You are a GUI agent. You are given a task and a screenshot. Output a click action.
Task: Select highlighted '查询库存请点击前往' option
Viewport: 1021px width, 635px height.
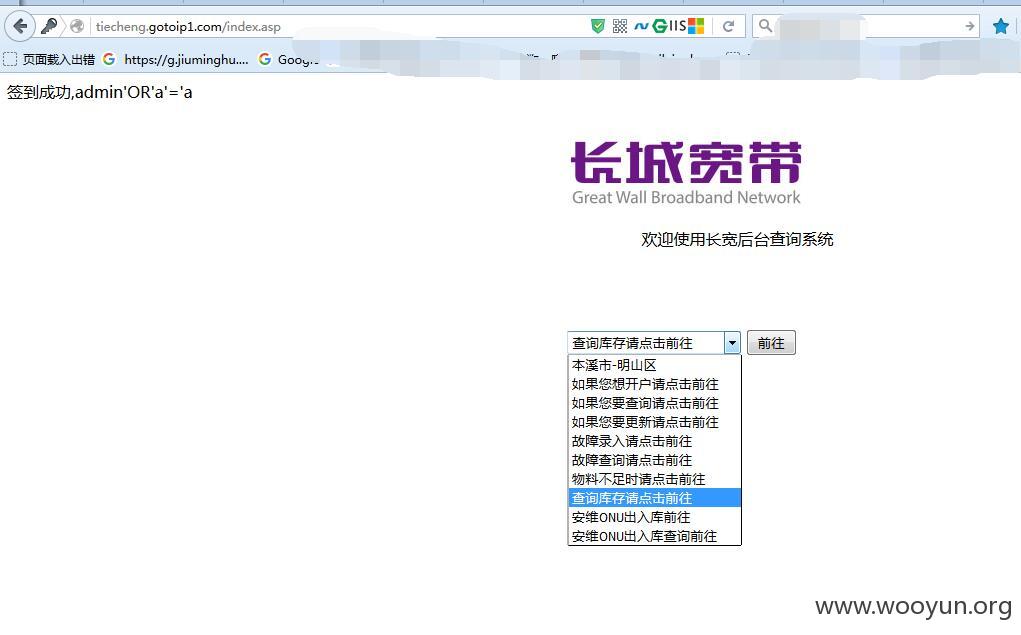coord(654,498)
